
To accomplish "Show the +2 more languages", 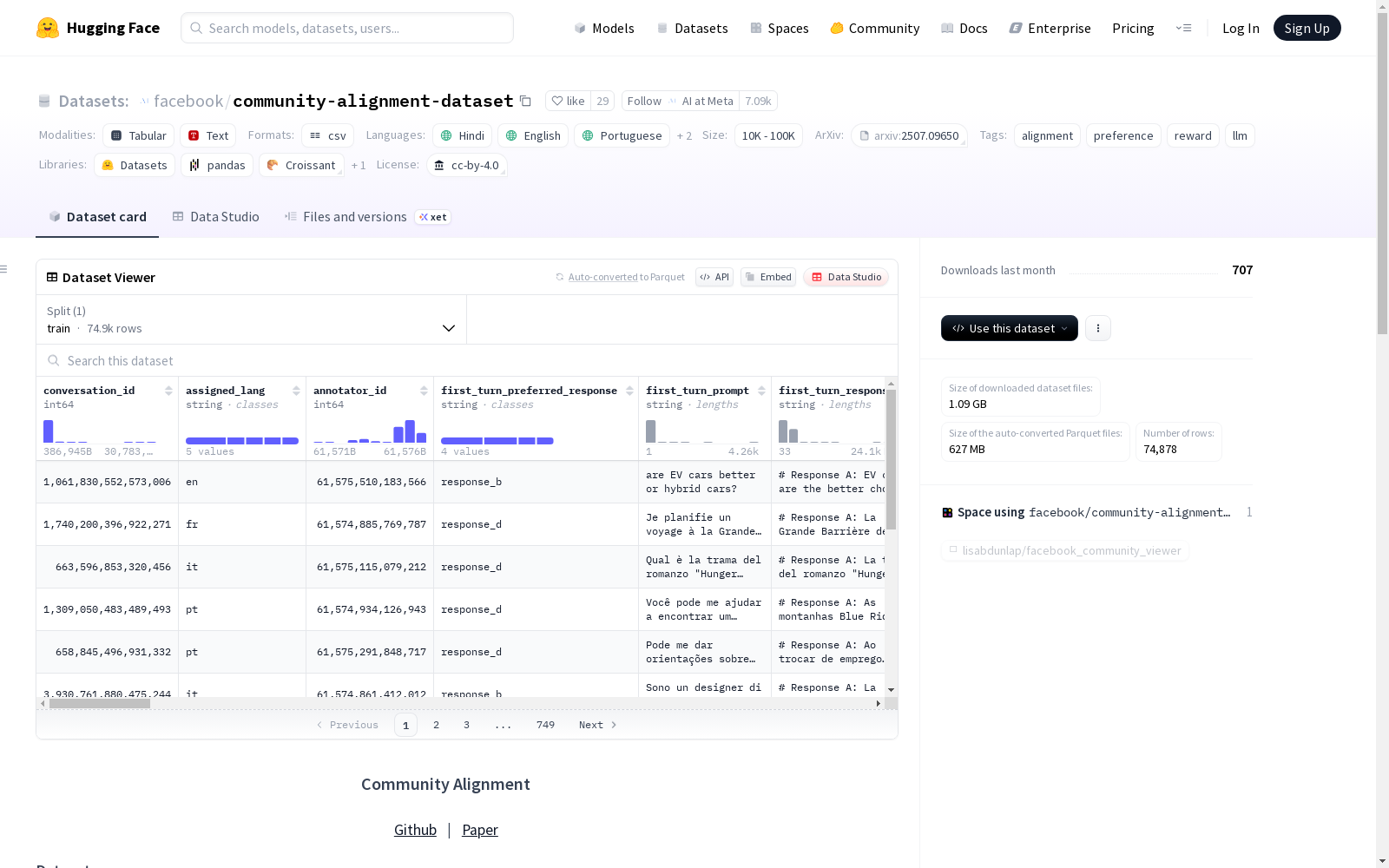I will click(684, 135).
